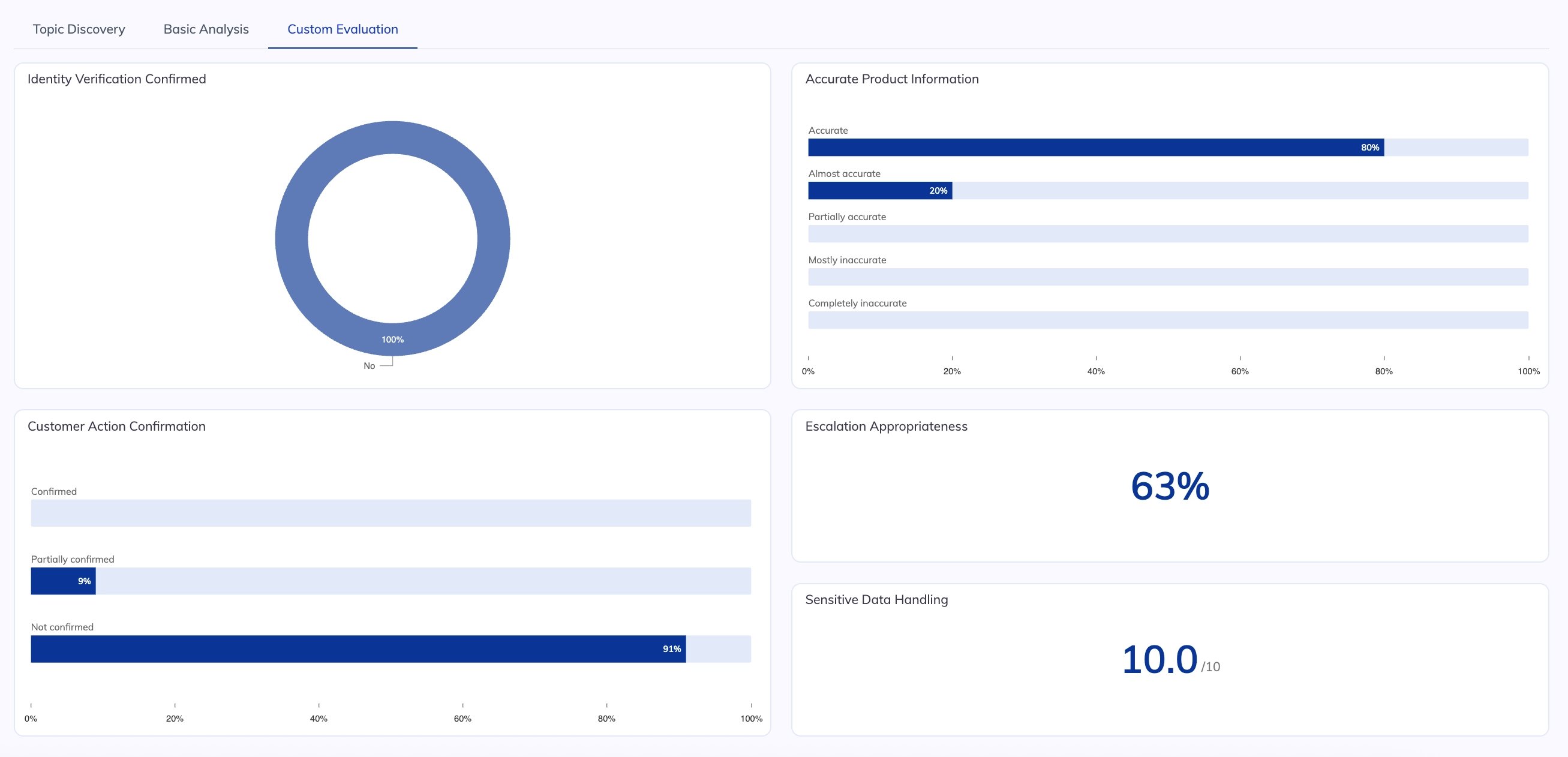Select the Custom Evaluation tab
Screen dimensions: 1568x757
click(x=343, y=29)
